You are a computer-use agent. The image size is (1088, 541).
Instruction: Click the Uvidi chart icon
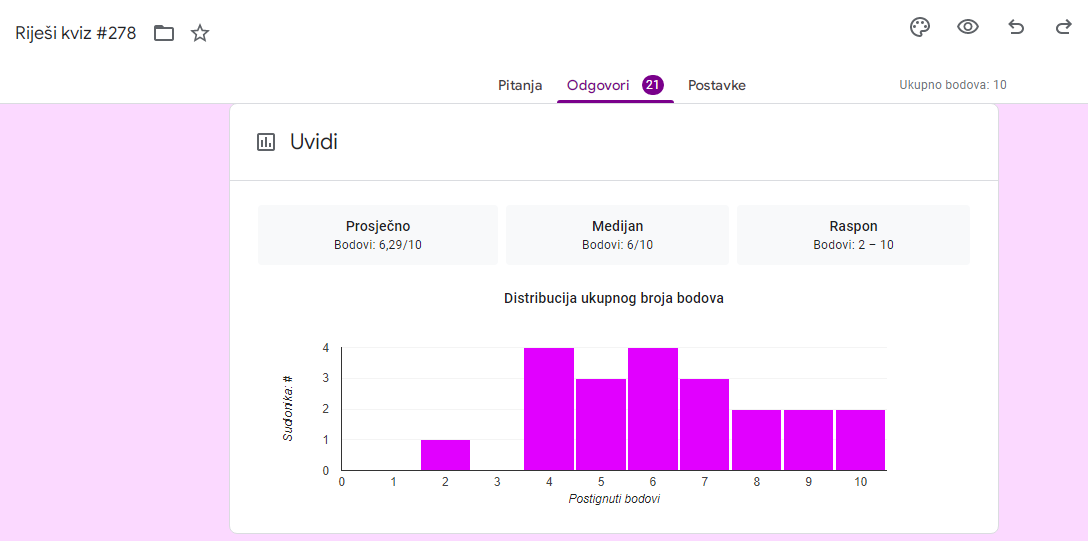click(x=266, y=143)
